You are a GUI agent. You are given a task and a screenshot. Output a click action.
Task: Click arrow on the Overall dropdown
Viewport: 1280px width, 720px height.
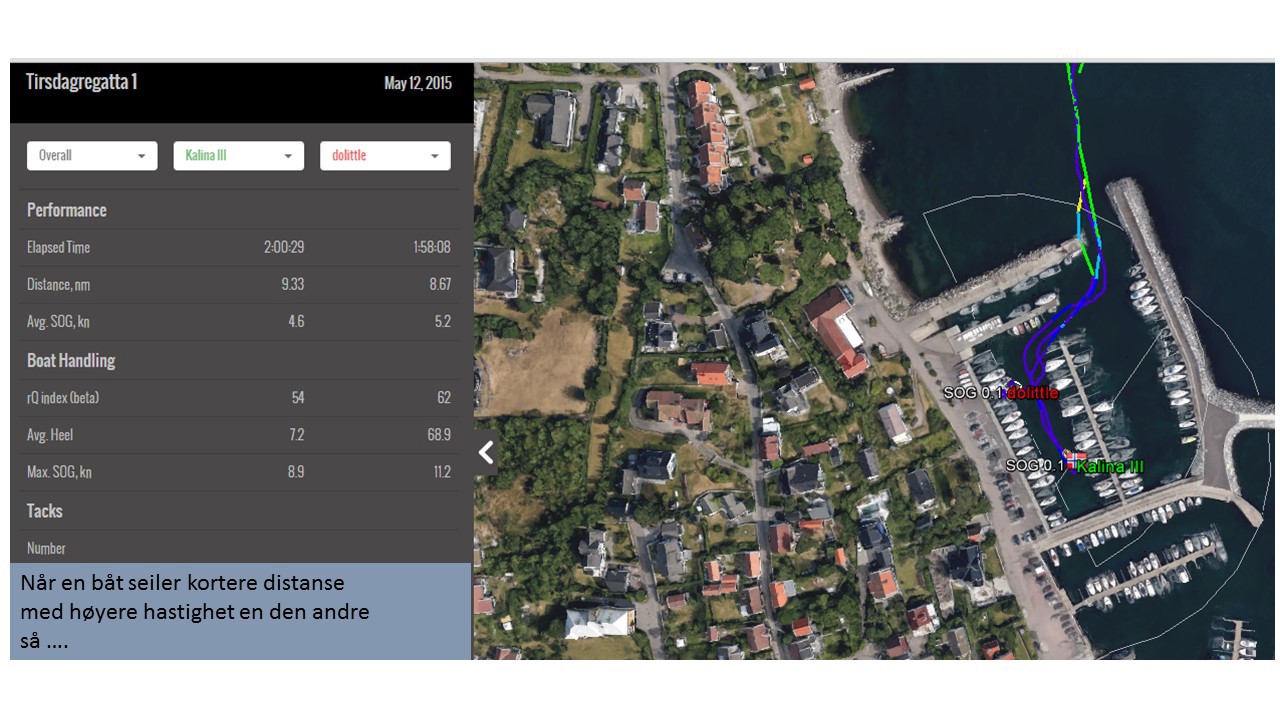tap(141, 157)
